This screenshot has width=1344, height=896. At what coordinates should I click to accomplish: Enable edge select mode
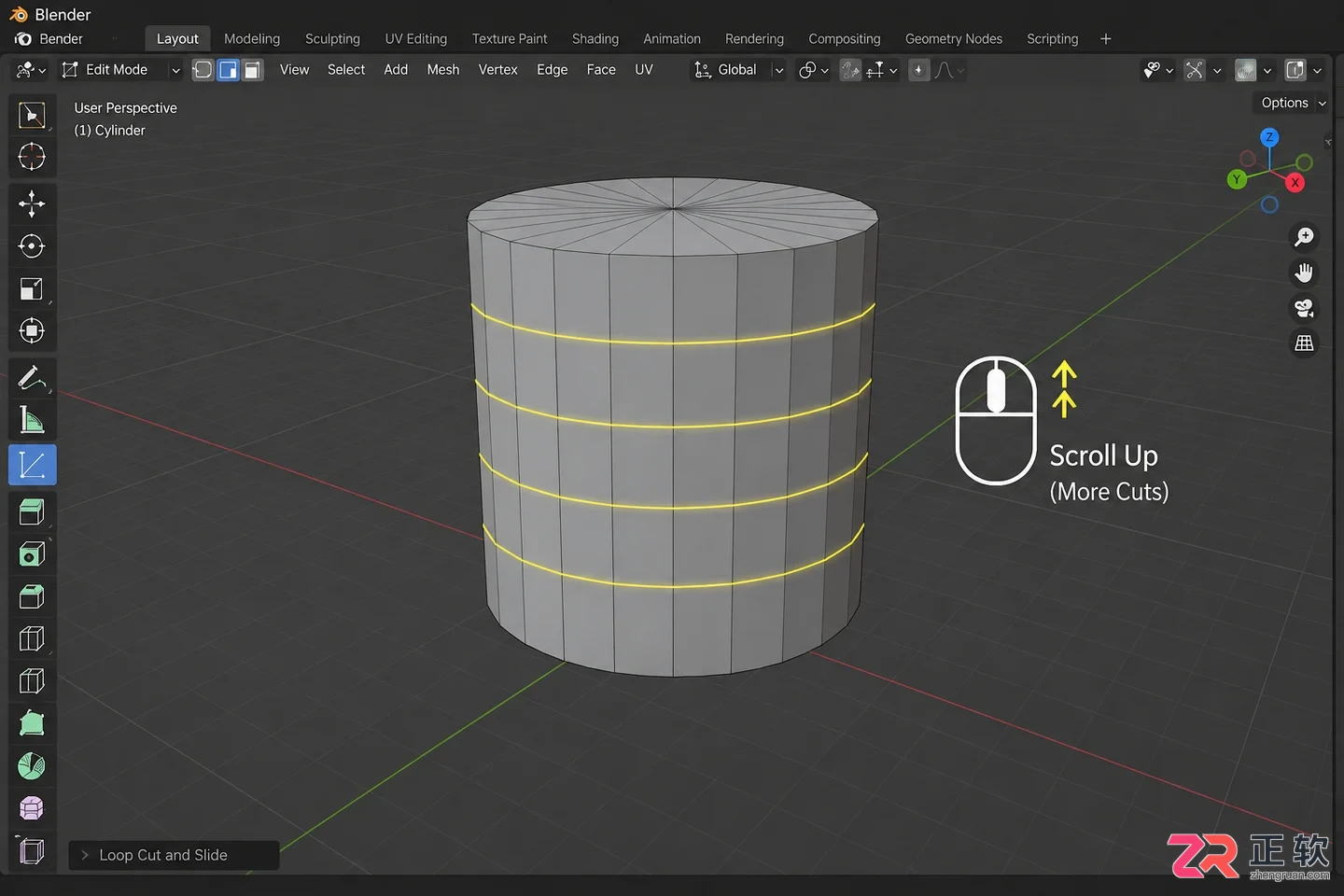228,70
